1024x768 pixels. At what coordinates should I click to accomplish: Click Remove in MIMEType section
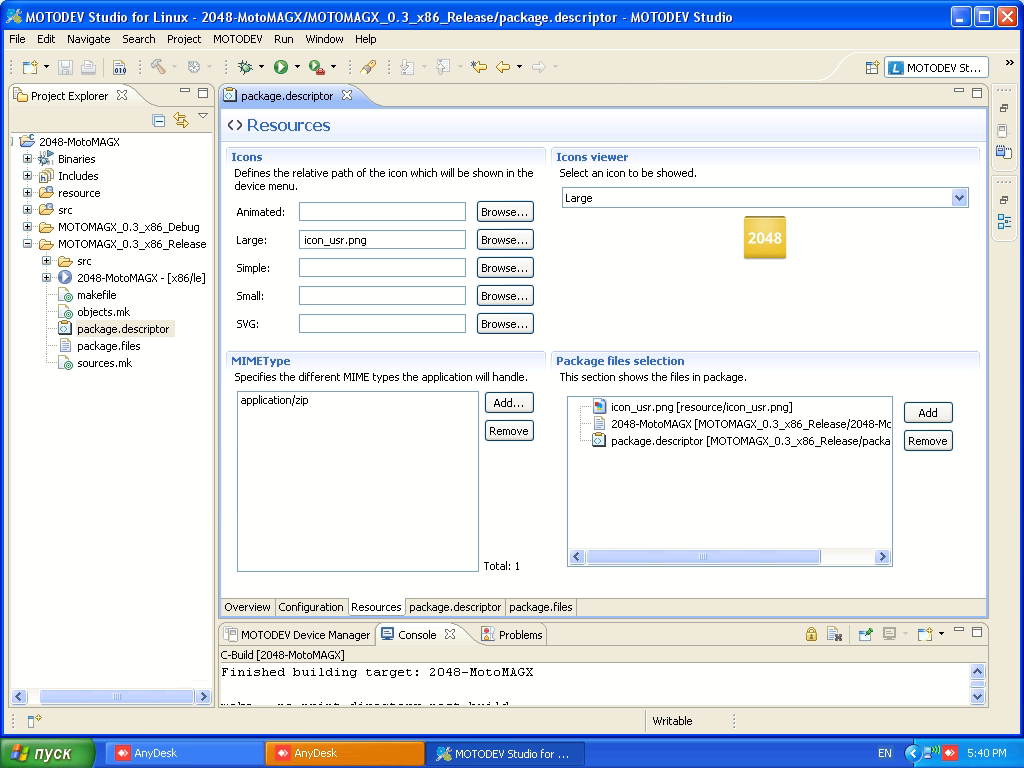[x=509, y=431]
